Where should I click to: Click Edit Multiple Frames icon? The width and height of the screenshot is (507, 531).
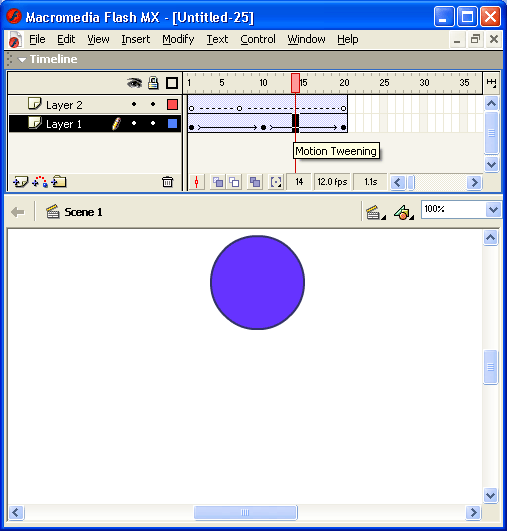point(255,182)
